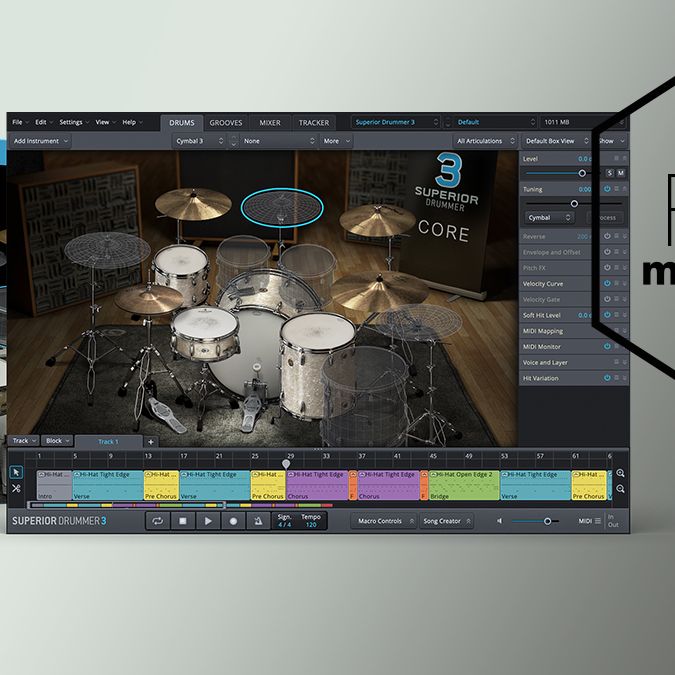The width and height of the screenshot is (675, 675).
Task: Toggle the Hit Variation power switch
Action: (607, 378)
